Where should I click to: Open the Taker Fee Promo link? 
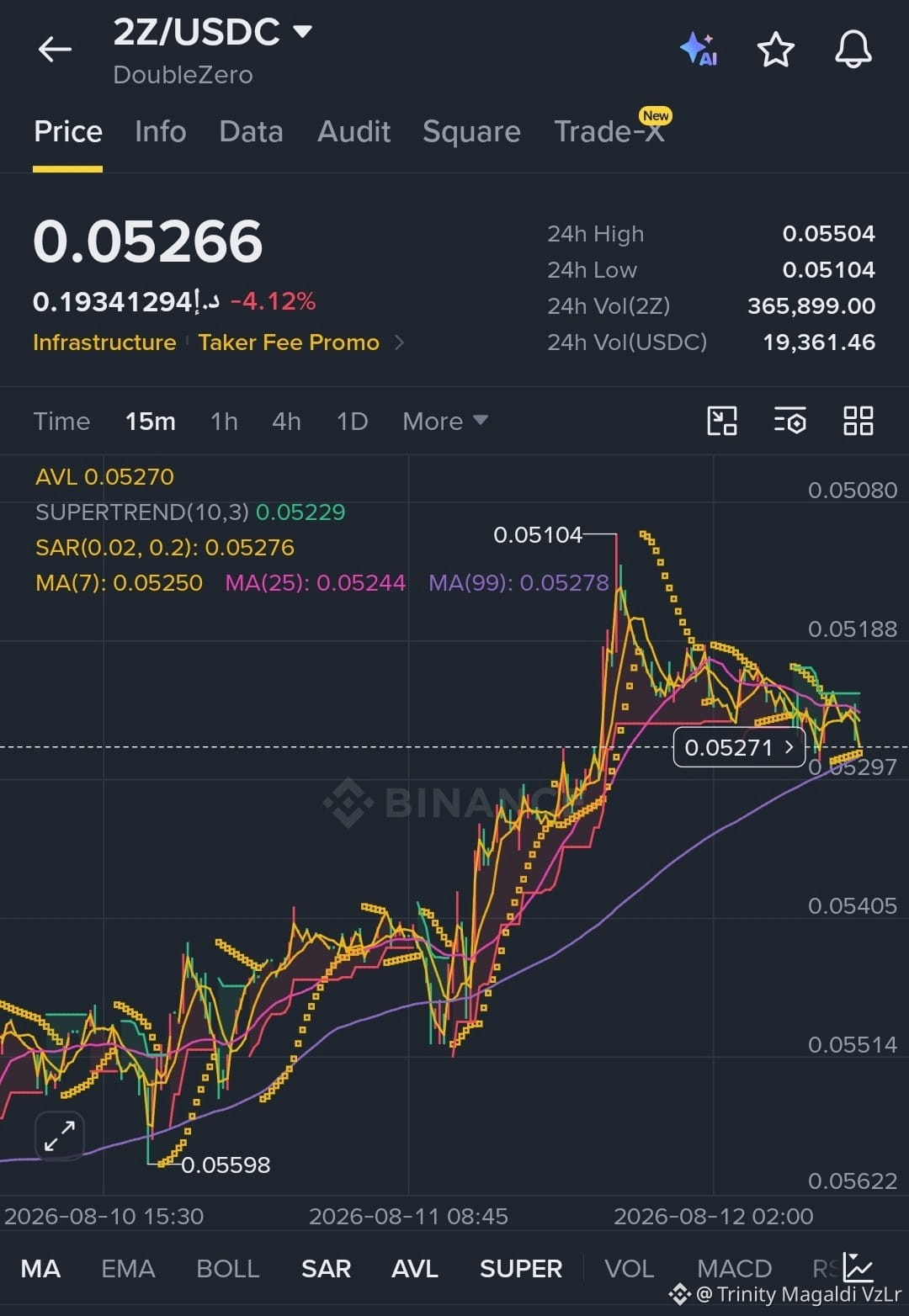(x=289, y=342)
